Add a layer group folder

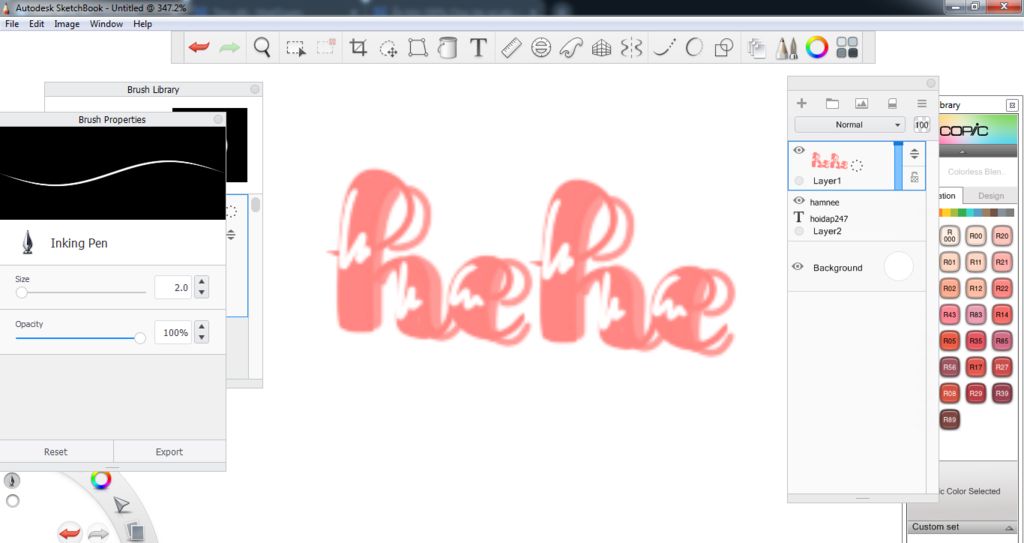click(x=831, y=103)
